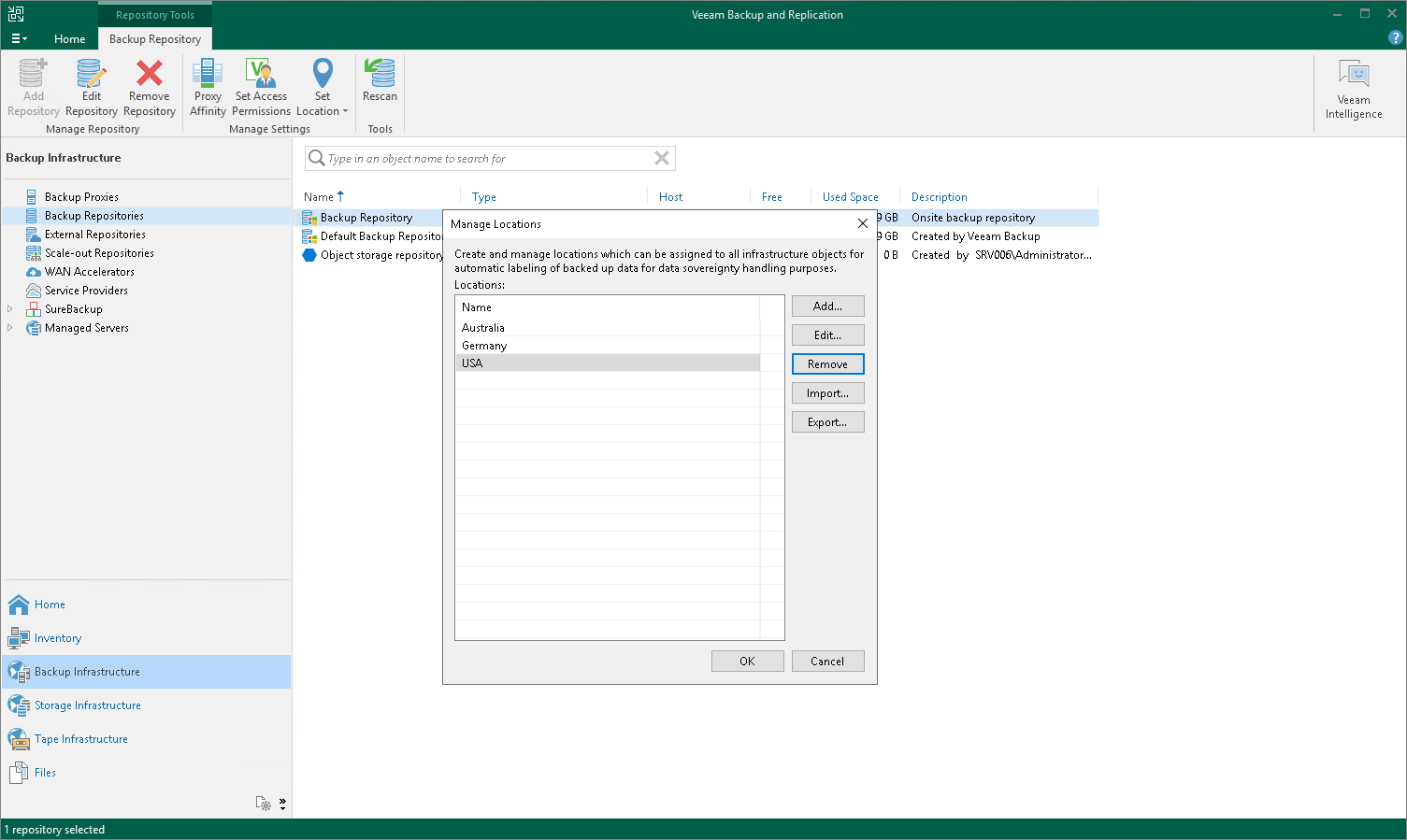Image resolution: width=1407 pixels, height=840 pixels.
Task: Switch to the Home ribbon tab
Action: click(69, 38)
